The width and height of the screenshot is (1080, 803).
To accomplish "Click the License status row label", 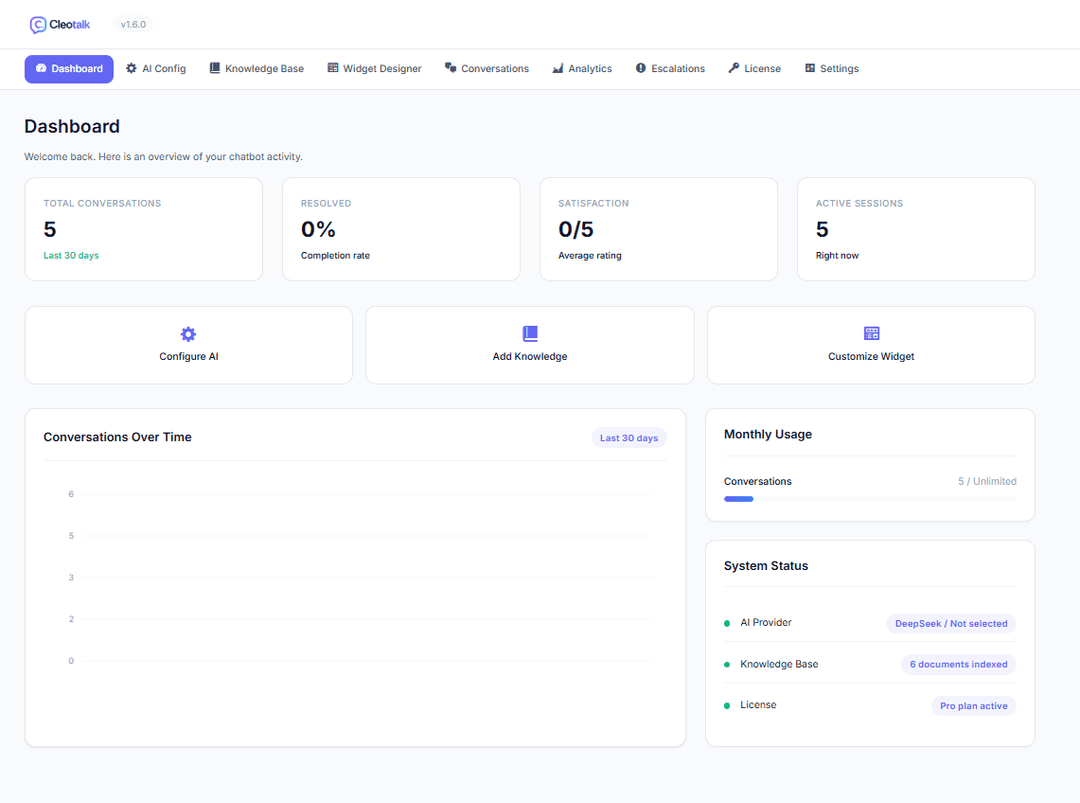I will point(758,705).
